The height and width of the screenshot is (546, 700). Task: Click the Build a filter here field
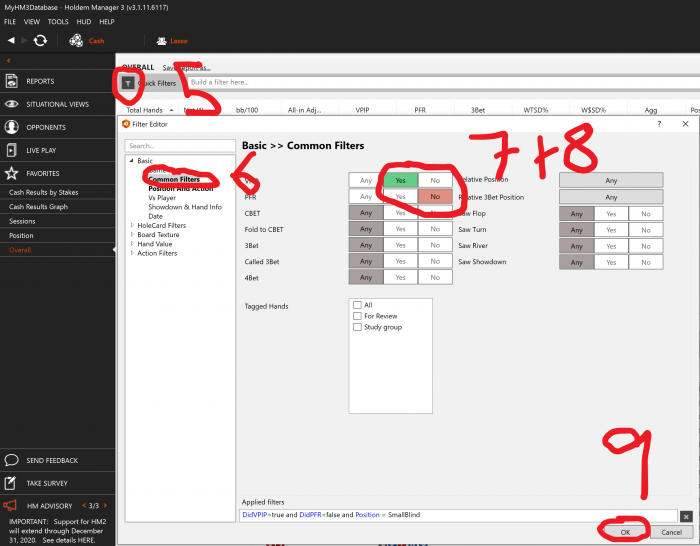(444, 83)
